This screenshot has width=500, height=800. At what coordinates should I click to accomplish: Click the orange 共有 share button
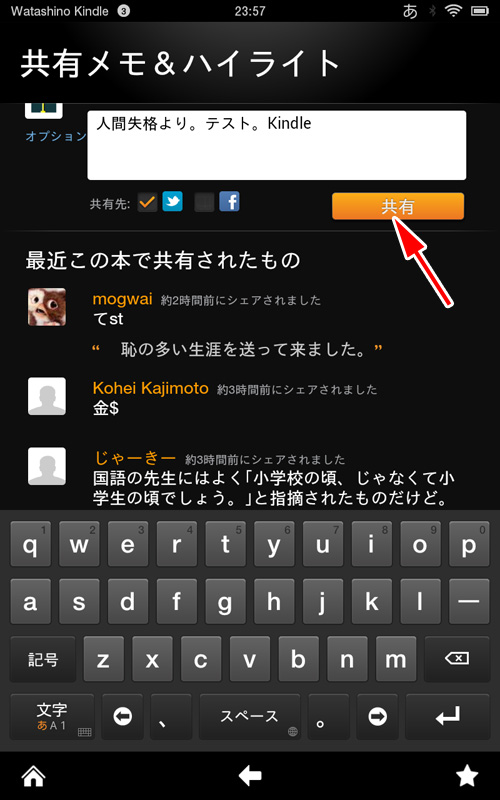pyautogui.click(x=398, y=206)
